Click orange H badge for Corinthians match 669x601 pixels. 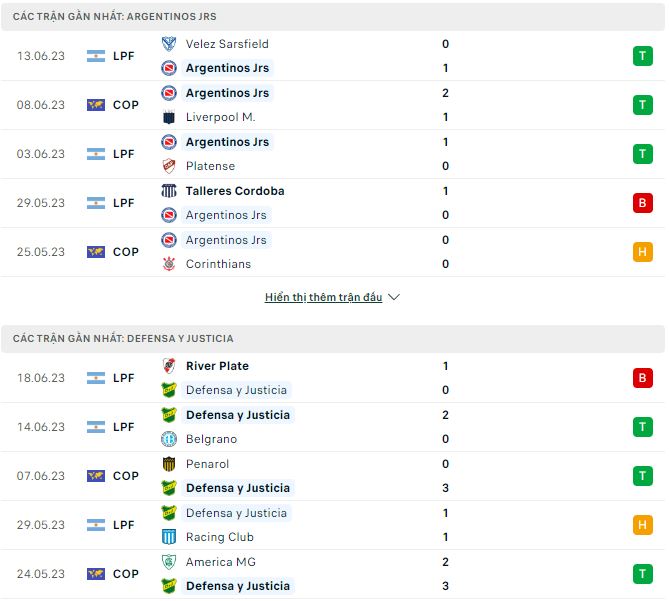pos(642,252)
